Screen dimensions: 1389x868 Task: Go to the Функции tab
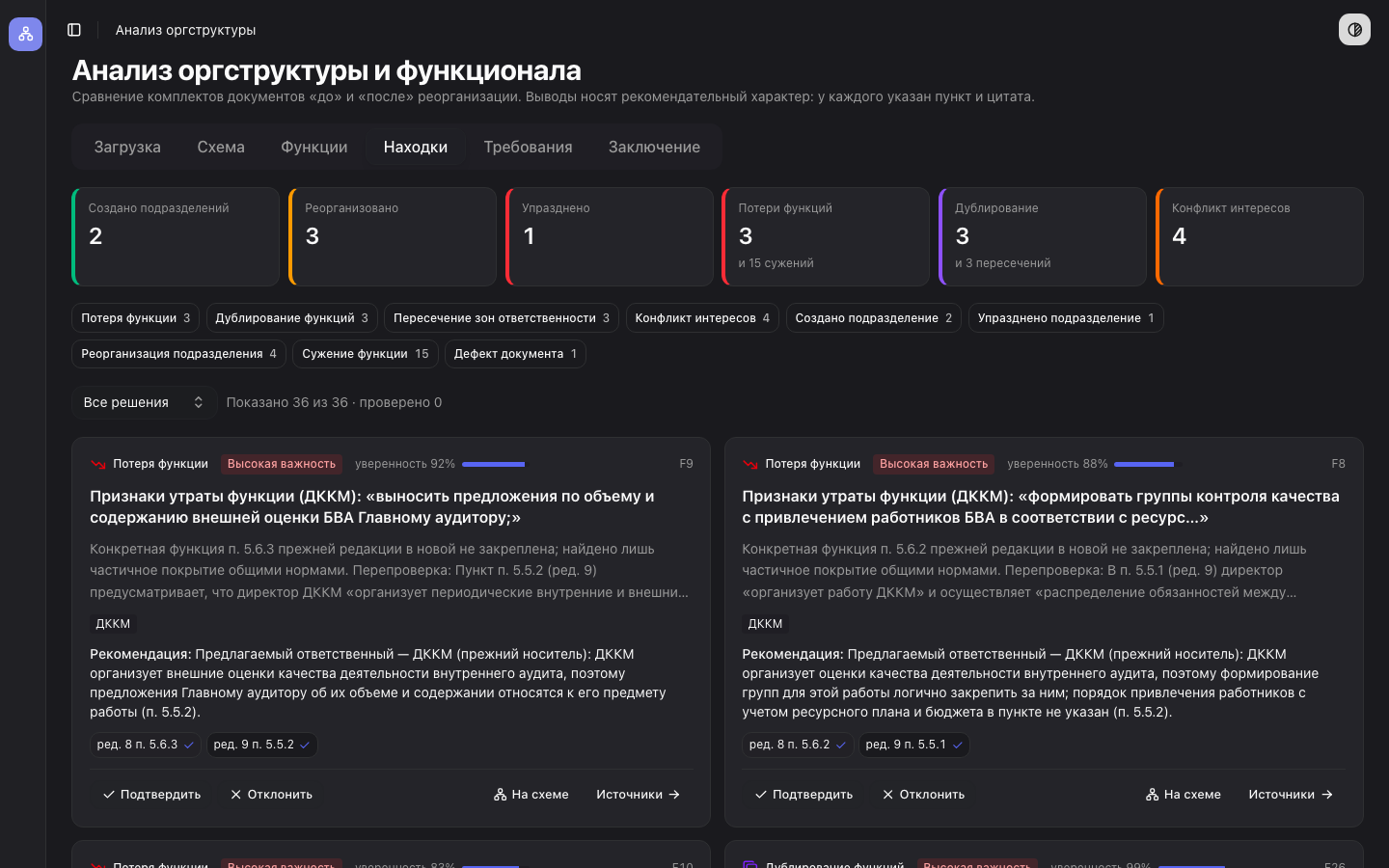click(314, 147)
